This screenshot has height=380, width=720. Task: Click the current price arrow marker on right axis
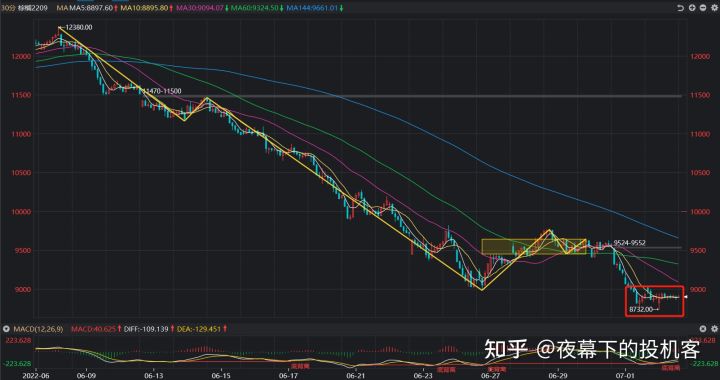click(x=685, y=297)
